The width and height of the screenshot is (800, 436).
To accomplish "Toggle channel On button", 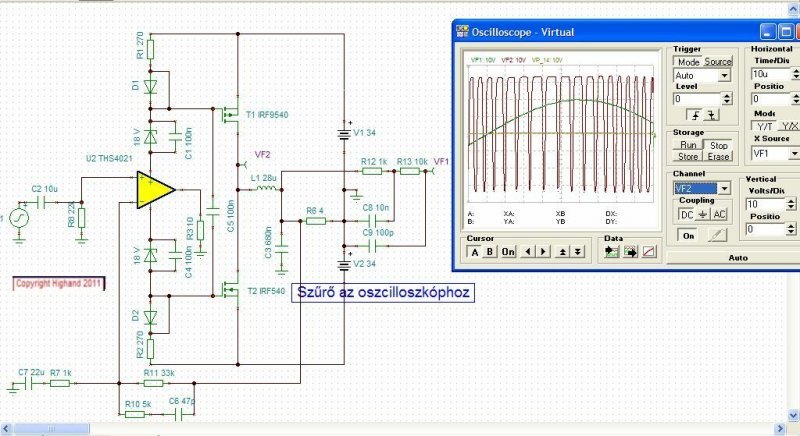I will pos(688,236).
